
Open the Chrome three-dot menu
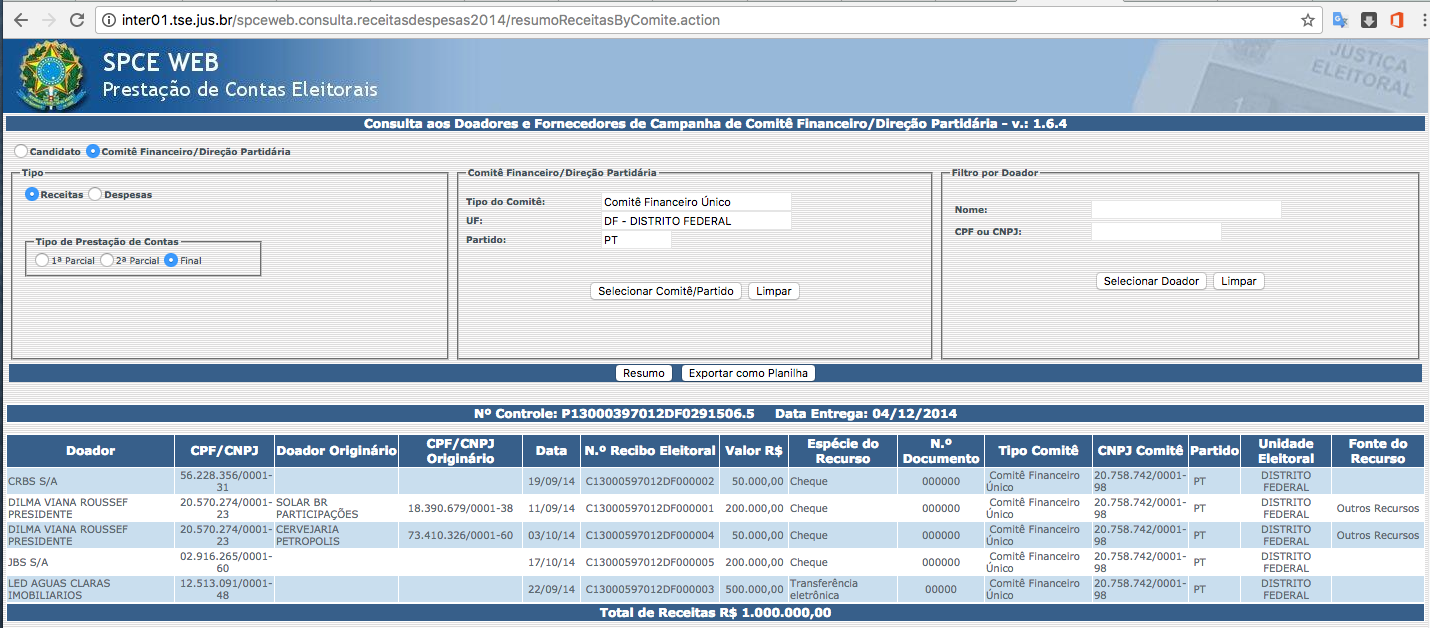(1420, 20)
